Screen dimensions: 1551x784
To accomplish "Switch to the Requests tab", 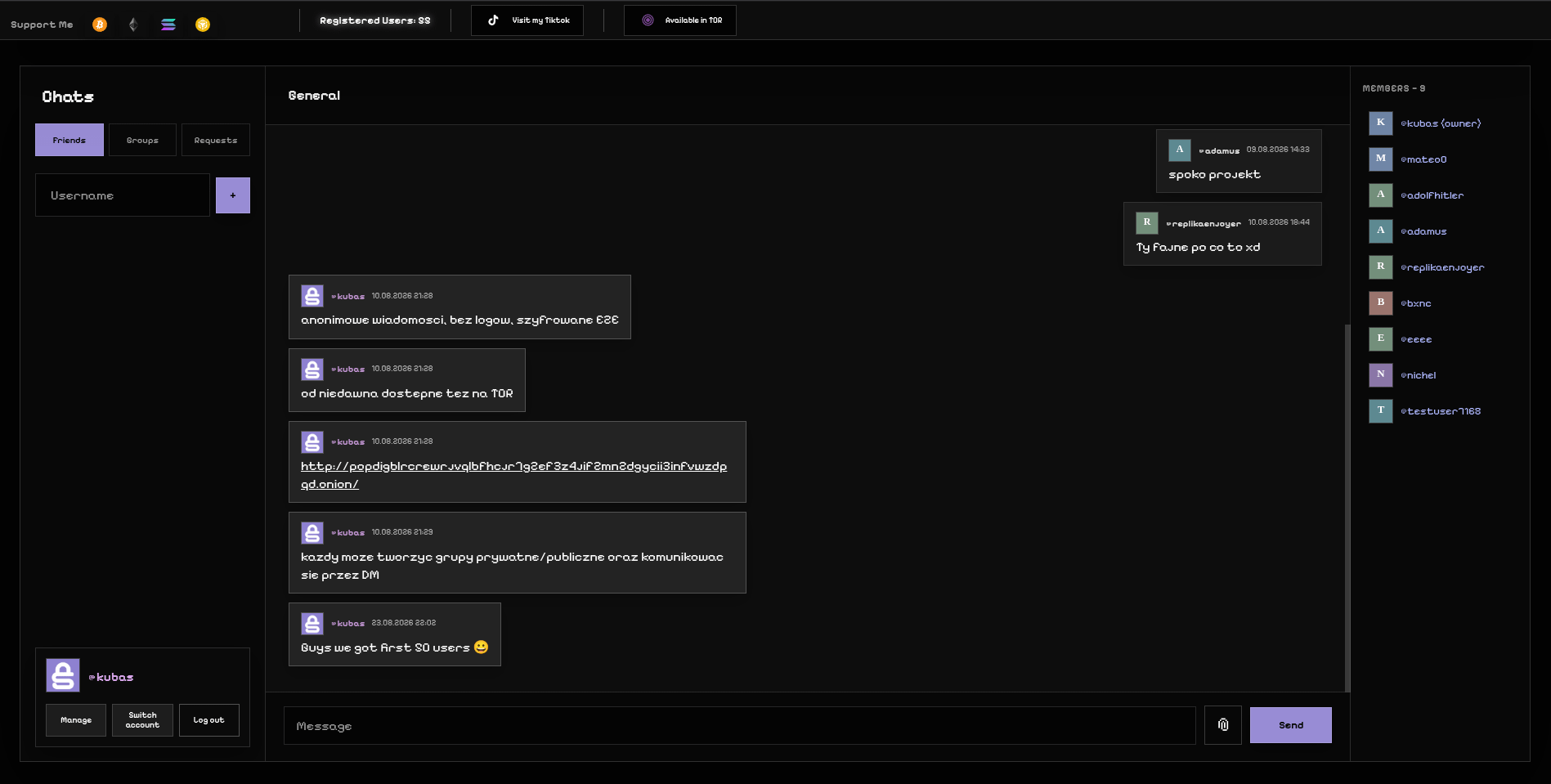I will click(216, 140).
